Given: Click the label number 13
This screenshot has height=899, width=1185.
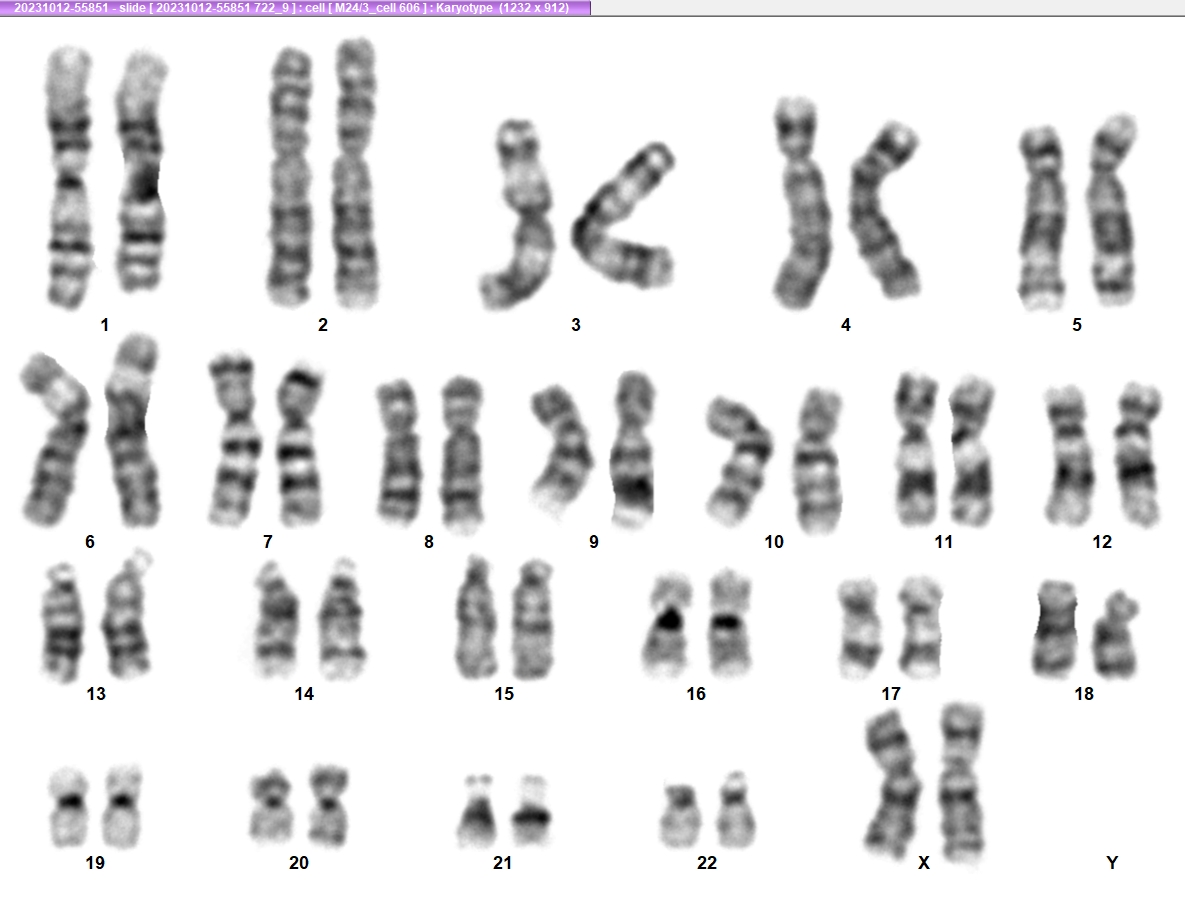Looking at the screenshot, I should pos(96,694).
